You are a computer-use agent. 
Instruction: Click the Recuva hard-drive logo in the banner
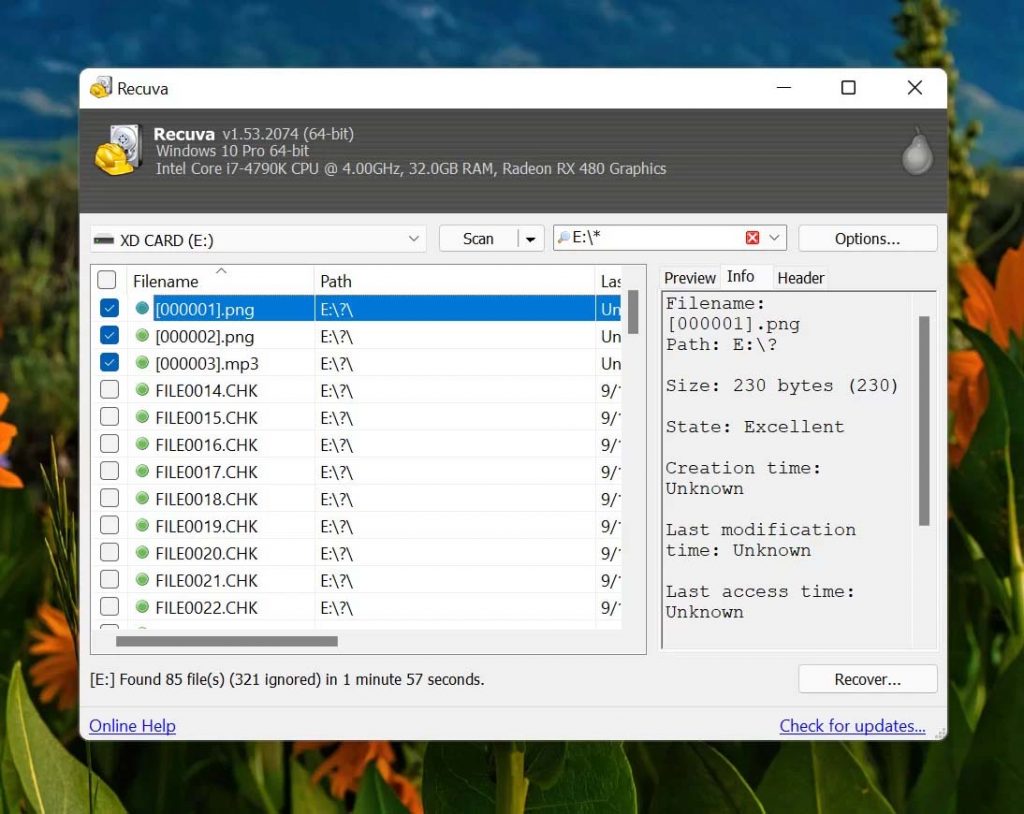118,150
